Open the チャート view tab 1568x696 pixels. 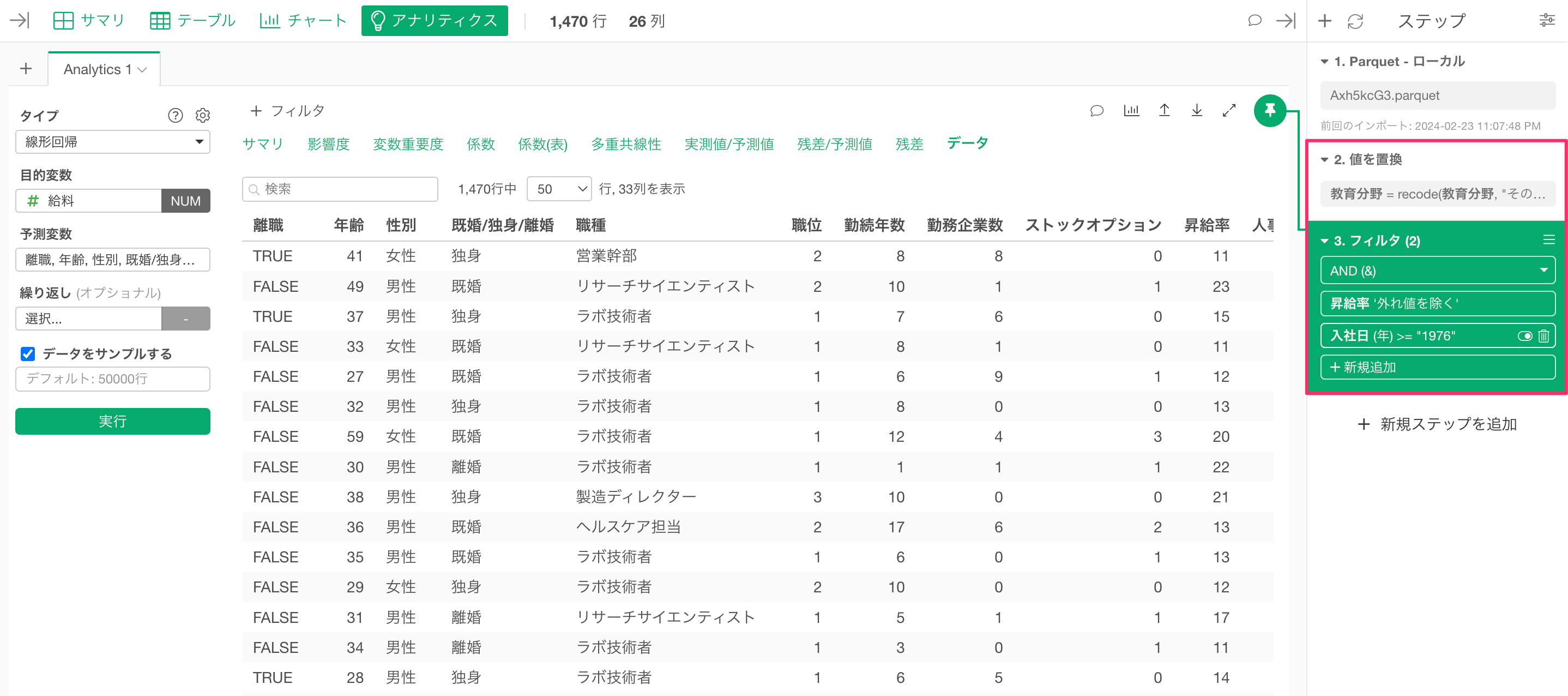pyautogui.click(x=303, y=21)
